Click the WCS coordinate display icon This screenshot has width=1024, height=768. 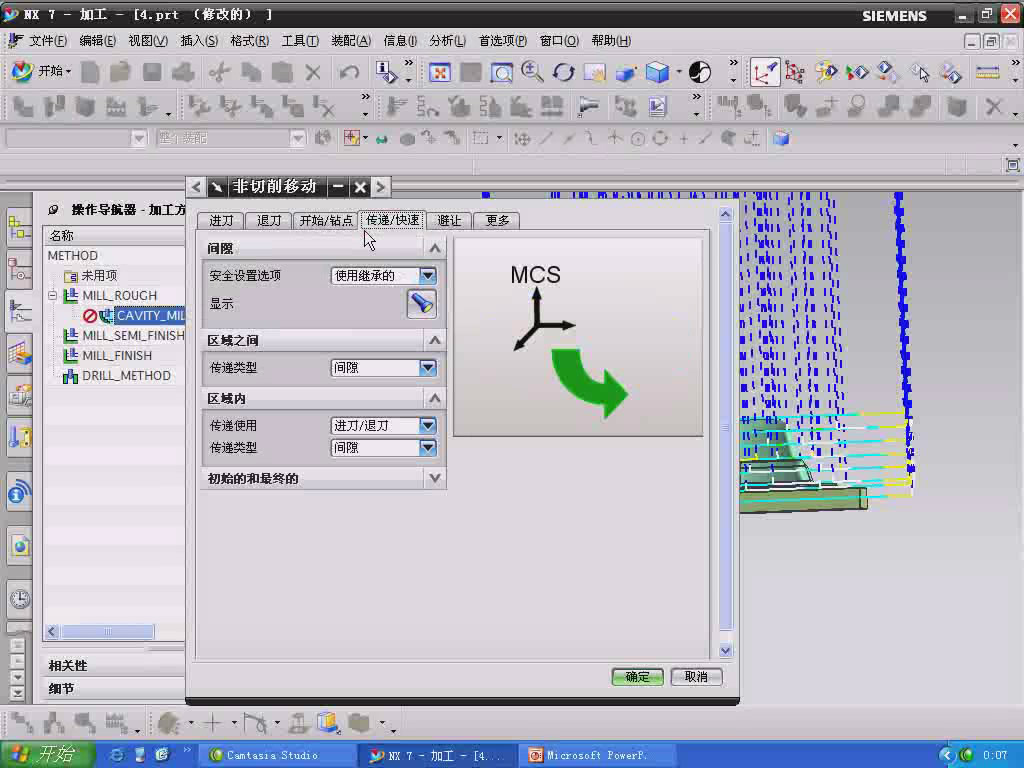764,72
